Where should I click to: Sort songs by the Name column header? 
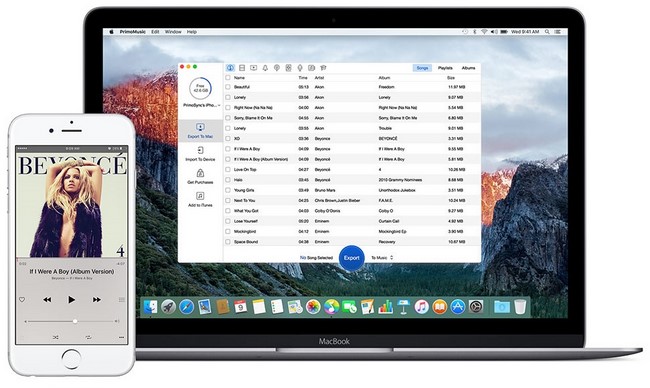coord(239,78)
